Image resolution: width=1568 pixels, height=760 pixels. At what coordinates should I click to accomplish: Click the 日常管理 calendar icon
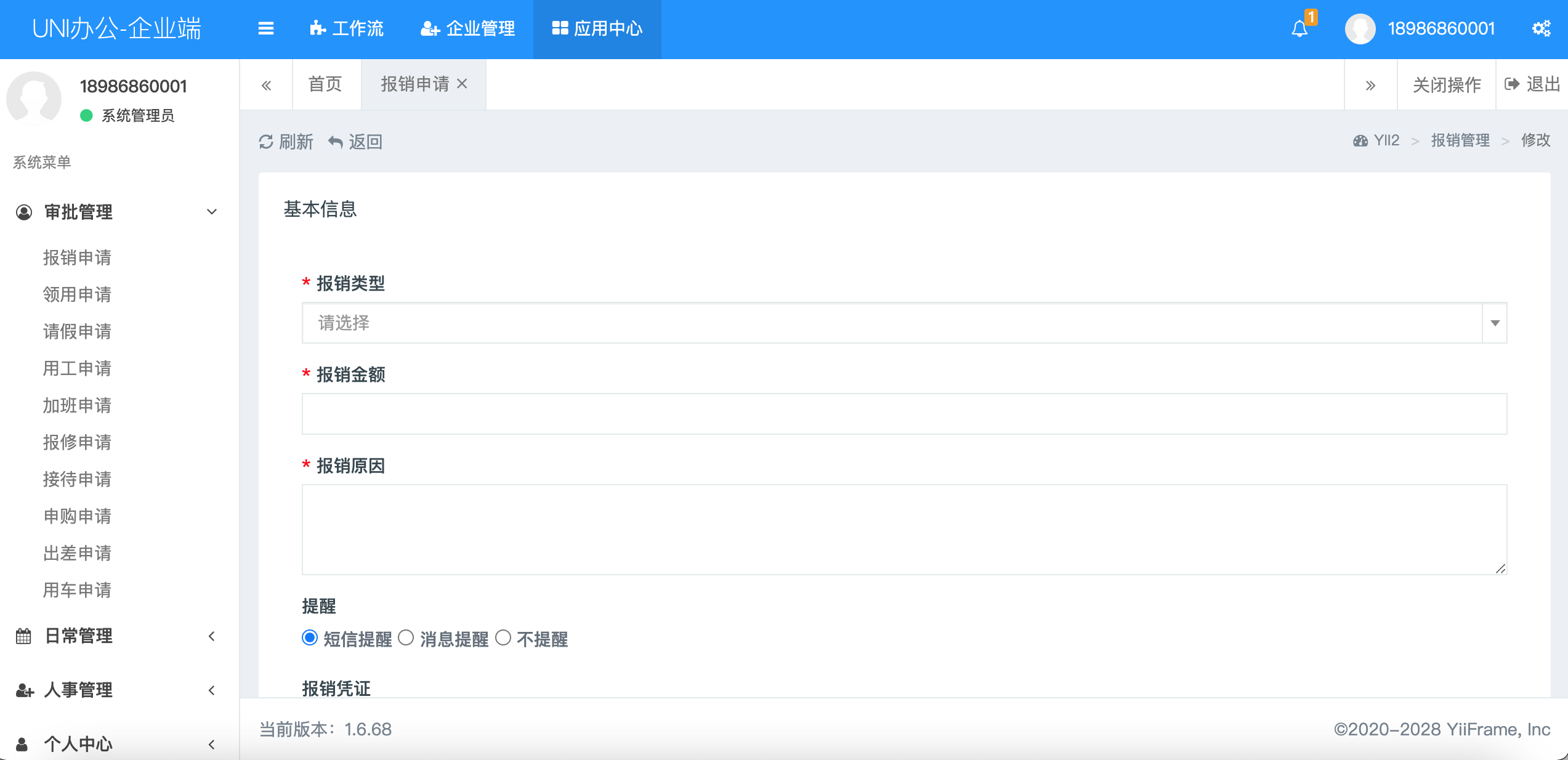(23, 636)
